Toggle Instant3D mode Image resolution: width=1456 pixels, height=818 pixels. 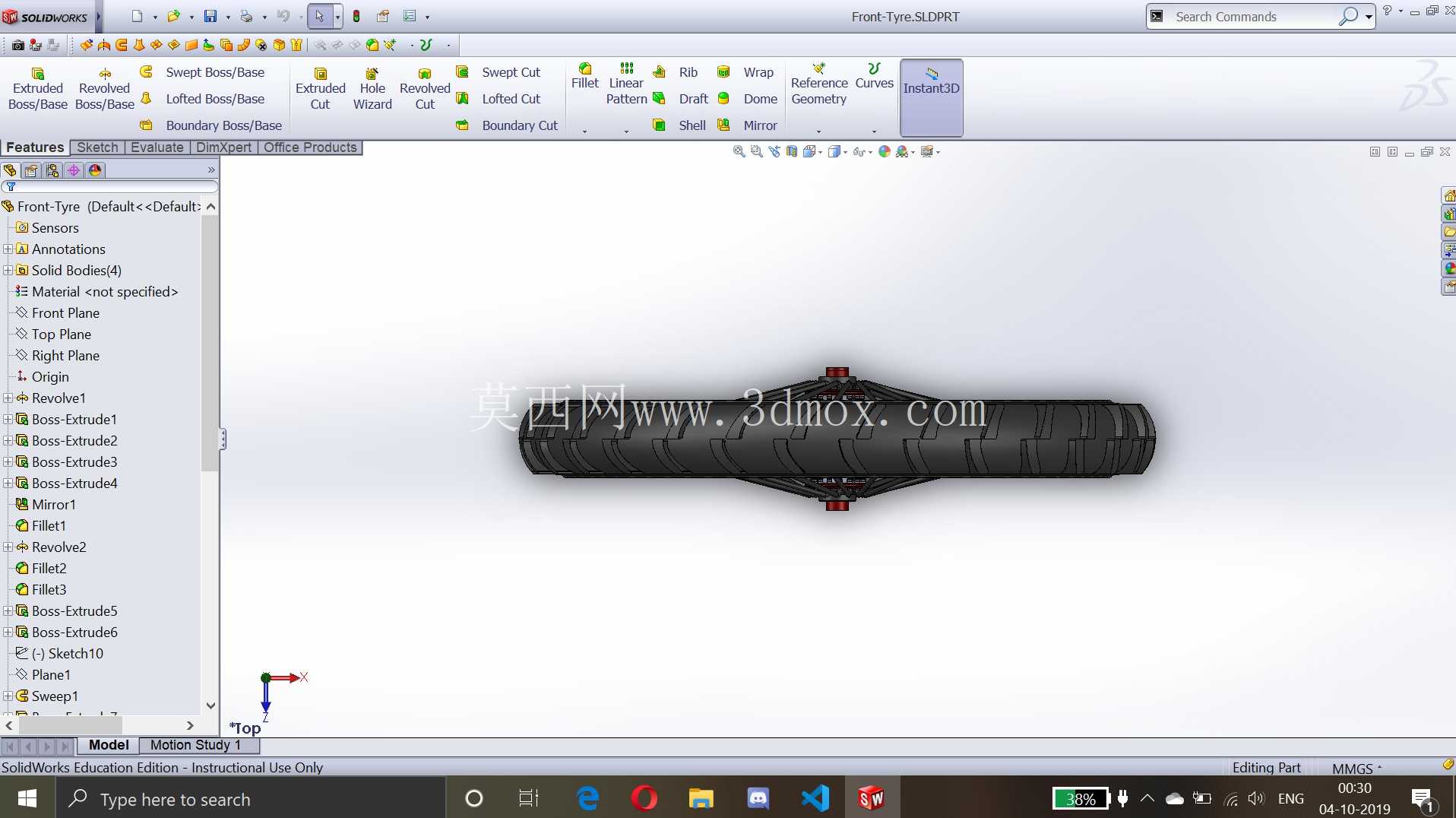tap(931, 97)
